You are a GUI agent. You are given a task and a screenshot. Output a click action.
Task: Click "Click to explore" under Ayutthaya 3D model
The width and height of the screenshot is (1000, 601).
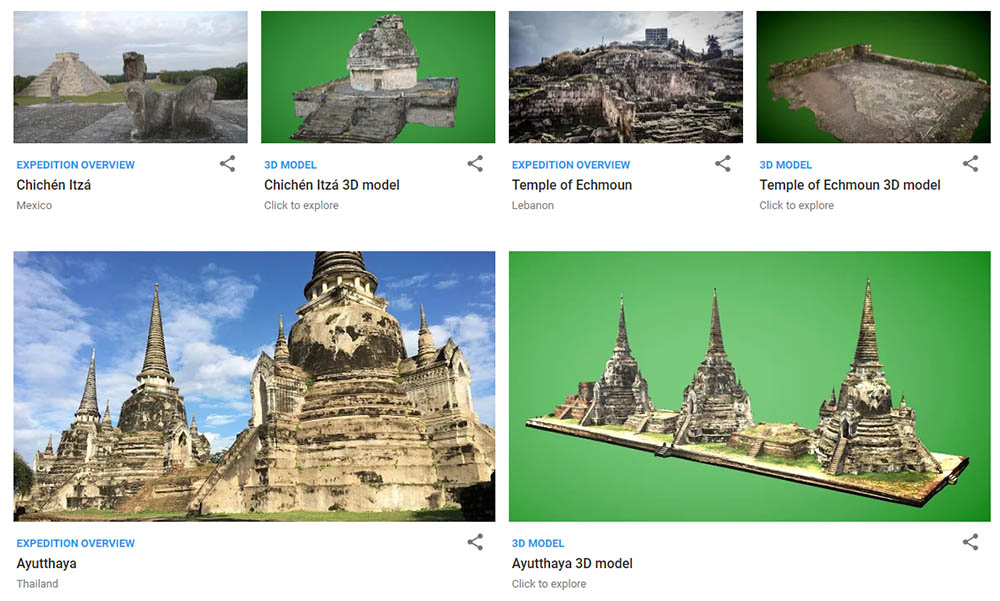[x=549, y=584]
